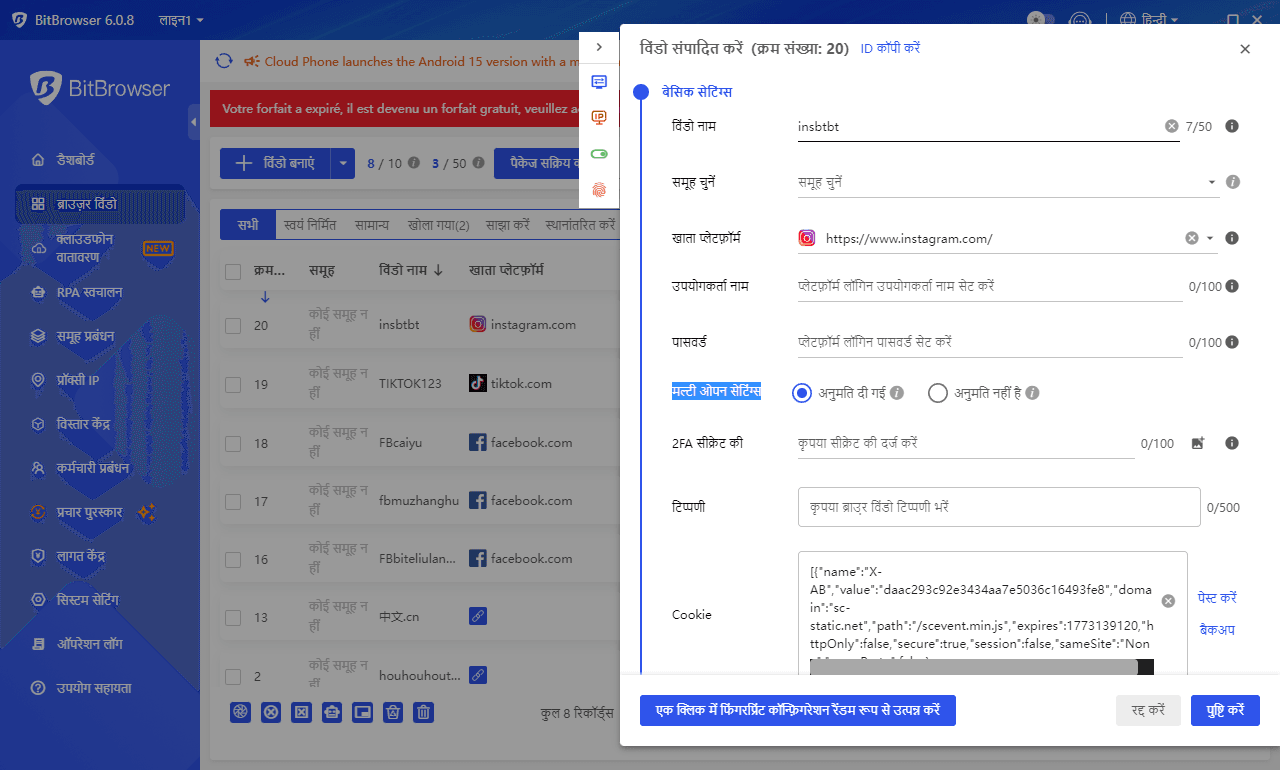Open the लाइन1 dropdown in the title bar

[181, 20]
